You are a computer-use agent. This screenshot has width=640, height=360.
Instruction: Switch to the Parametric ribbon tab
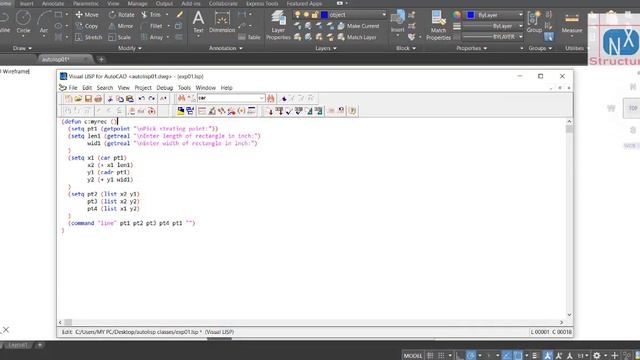tap(86, 3)
